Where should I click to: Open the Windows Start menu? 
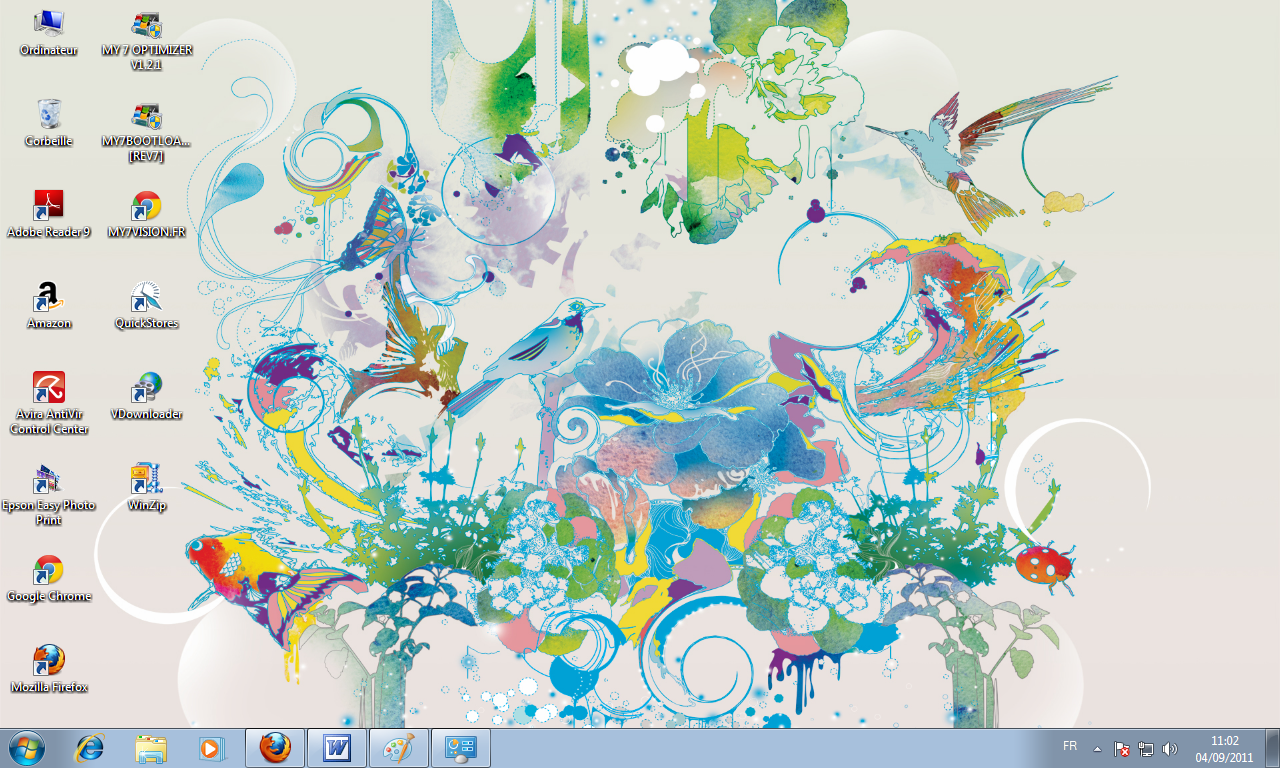click(x=26, y=748)
